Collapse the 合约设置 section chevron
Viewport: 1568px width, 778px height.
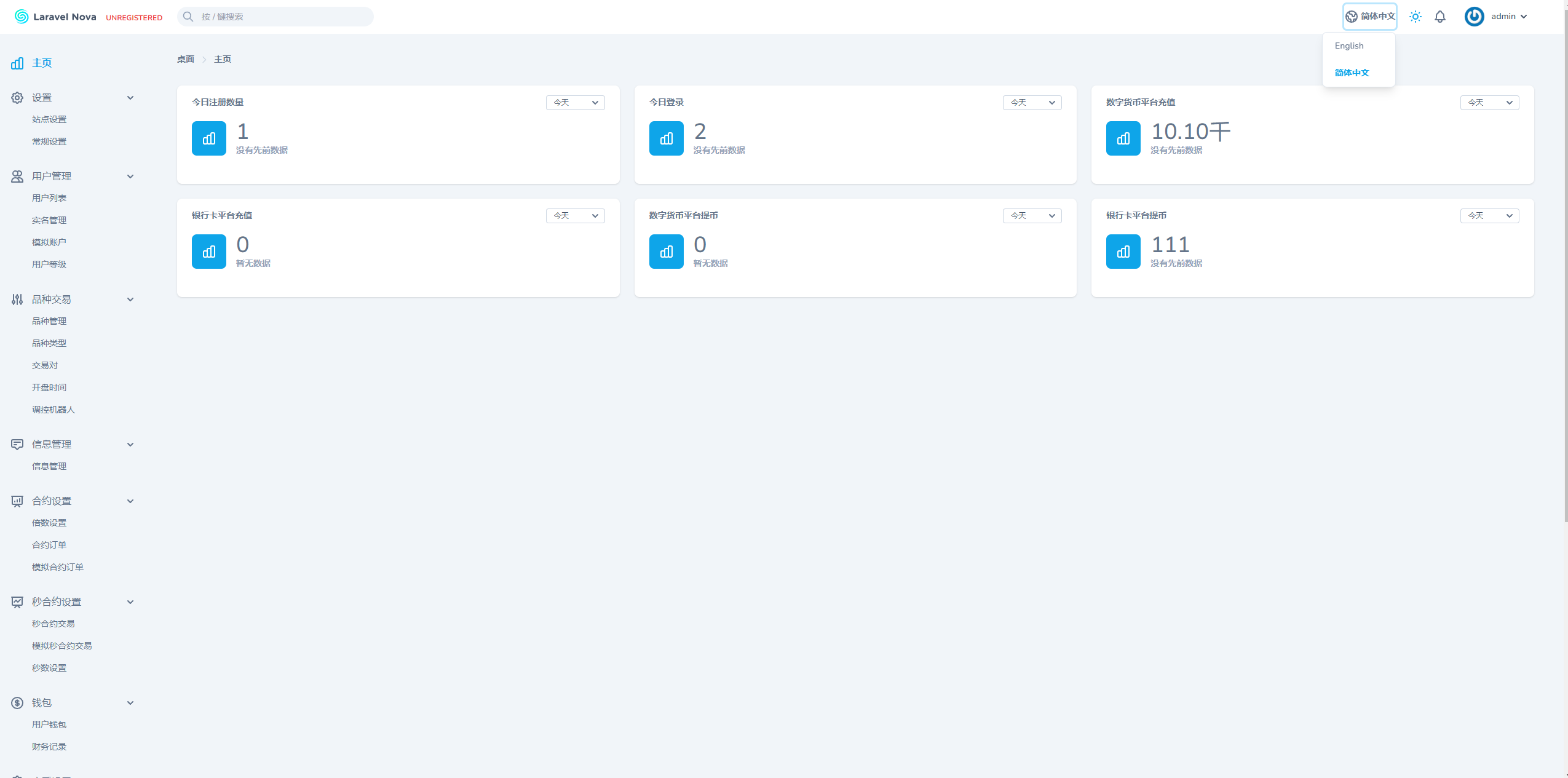[x=130, y=501]
